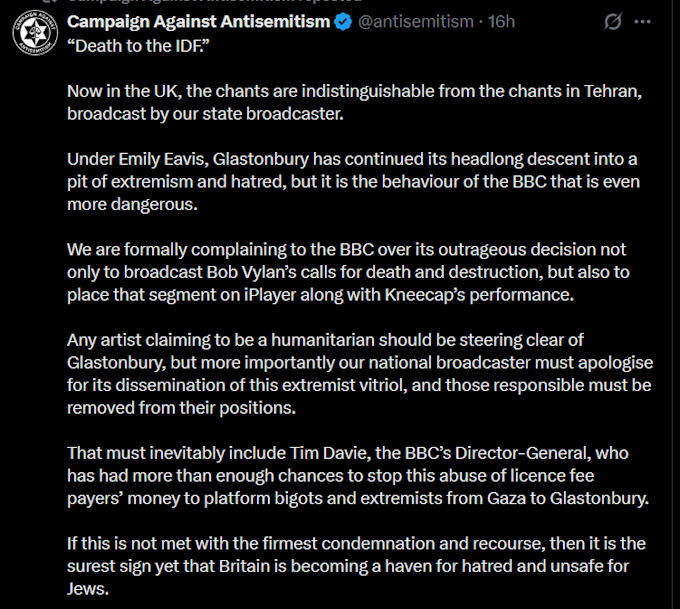Open Grok explain-this-post icon
Image resolution: width=680 pixels, height=609 pixels.
[613, 21]
